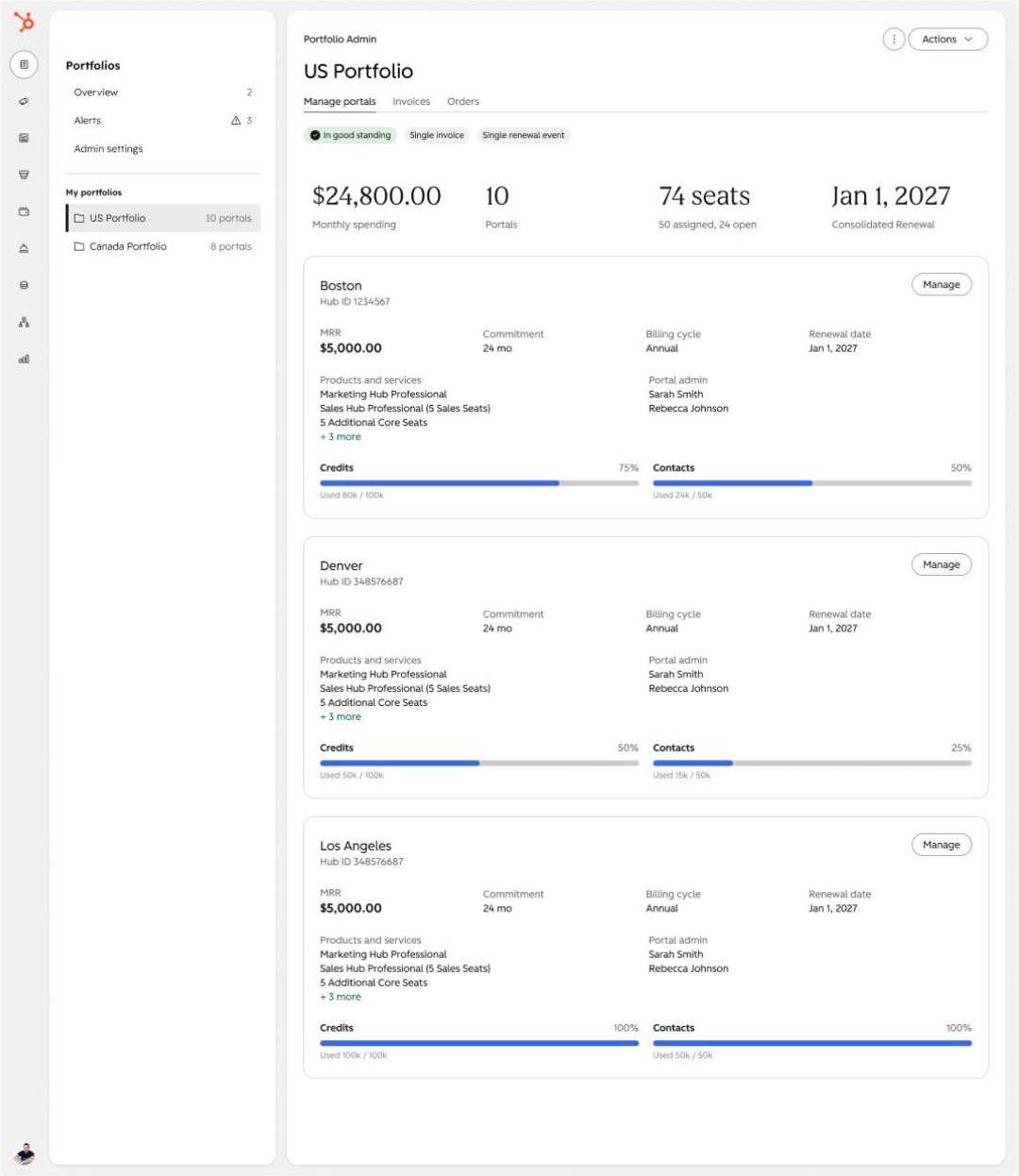The width and height of the screenshot is (1019, 1176).
Task: Click Los Angeles Contacts progress bar
Action: (812, 1043)
